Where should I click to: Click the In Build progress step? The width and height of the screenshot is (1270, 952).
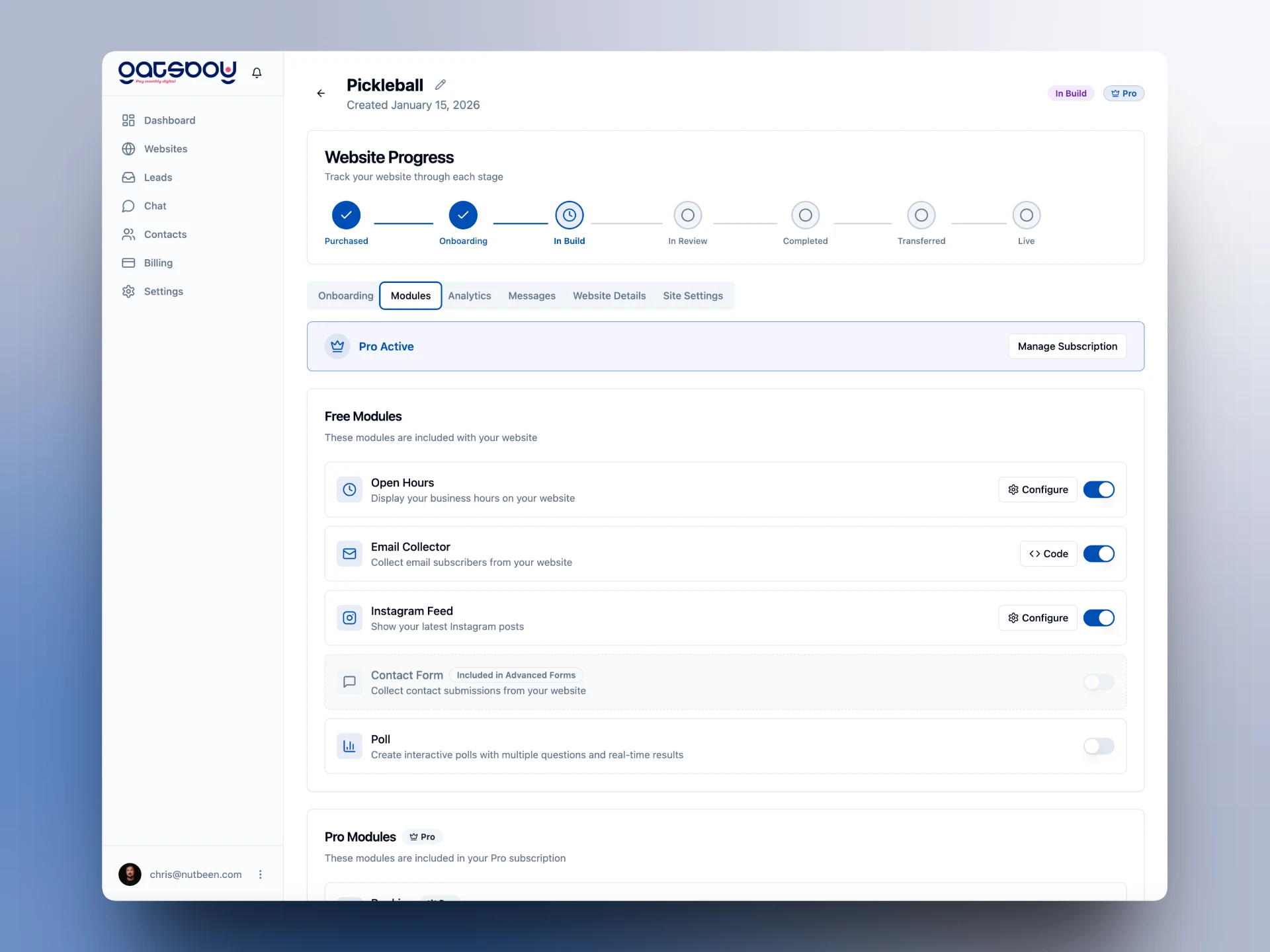point(569,216)
